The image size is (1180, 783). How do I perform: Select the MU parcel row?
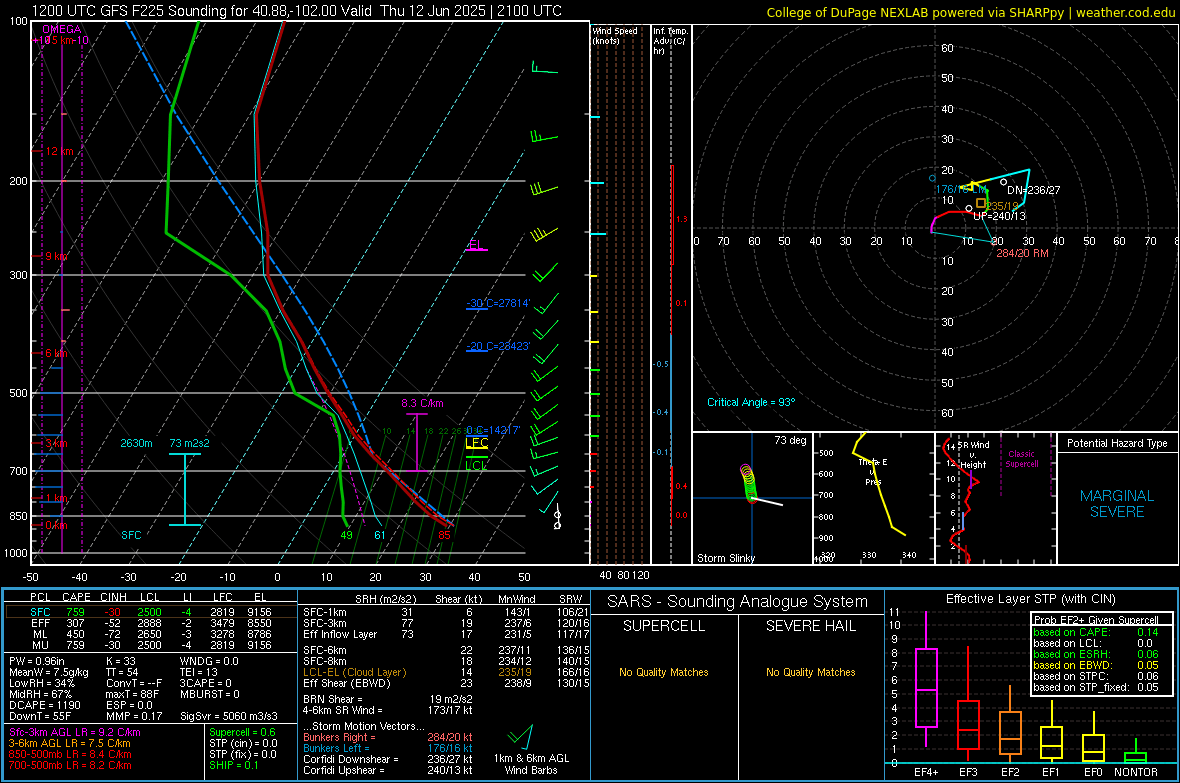click(x=151, y=645)
